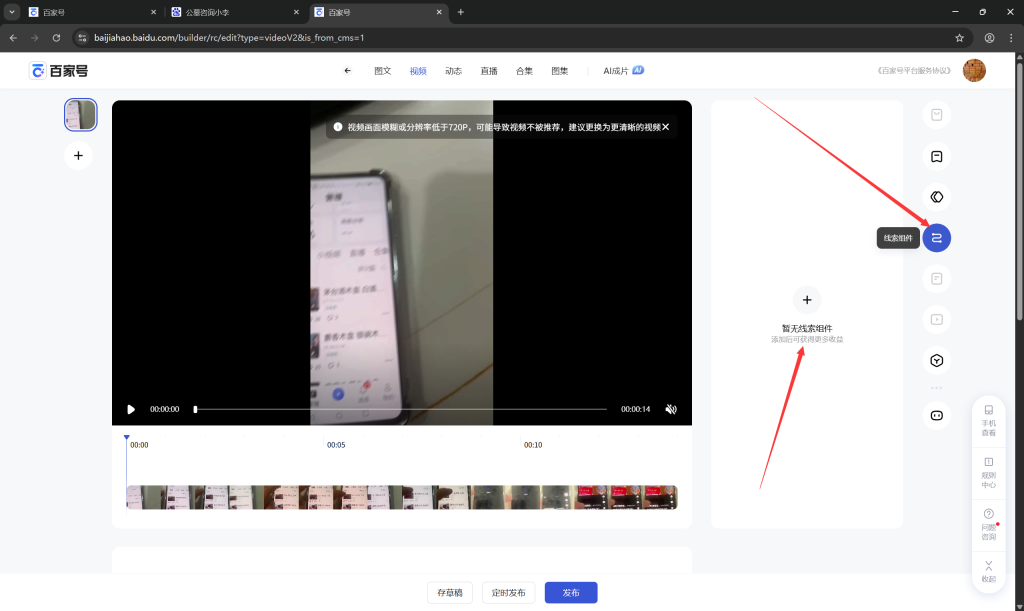
Task: Open the AI成片 tab
Action: pyautogui.click(x=622, y=71)
